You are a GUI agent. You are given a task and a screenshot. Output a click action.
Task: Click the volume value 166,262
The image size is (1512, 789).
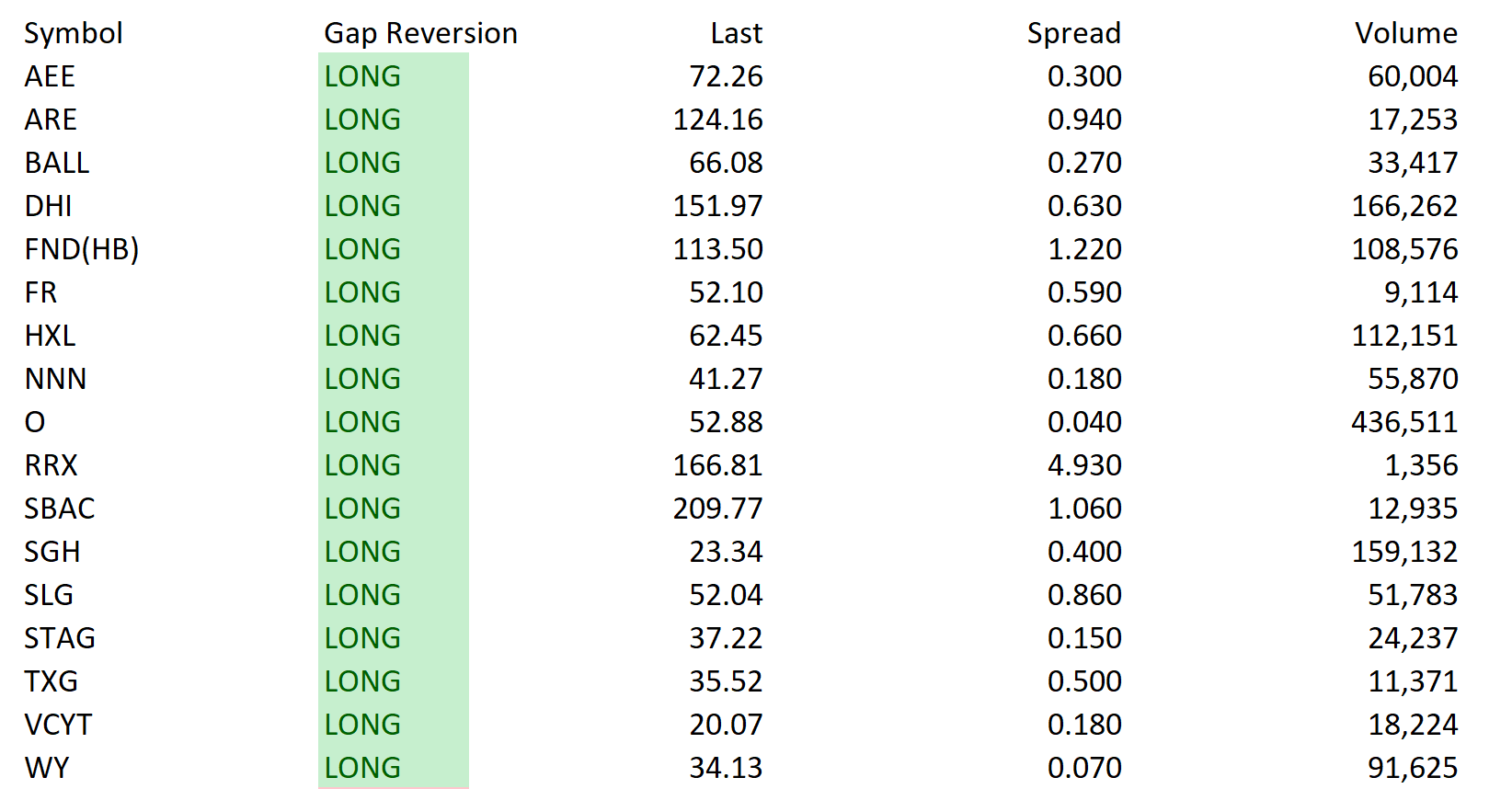(1404, 206)
